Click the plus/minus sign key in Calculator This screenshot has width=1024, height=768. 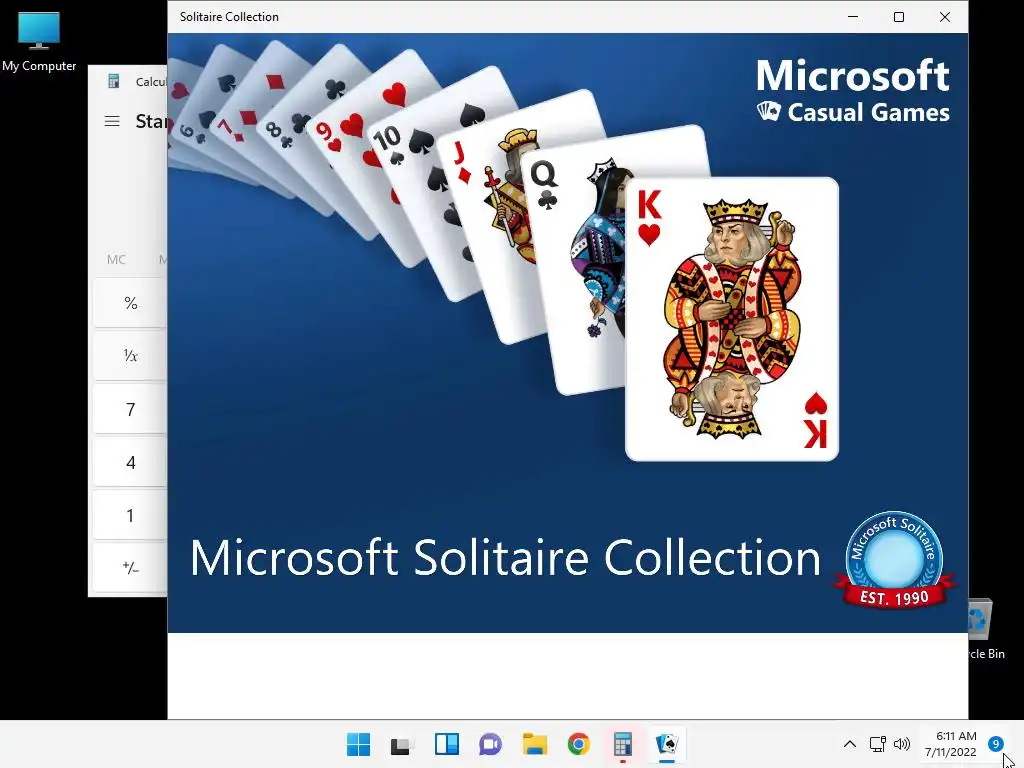pyautogui.click(x=131, y=568)
